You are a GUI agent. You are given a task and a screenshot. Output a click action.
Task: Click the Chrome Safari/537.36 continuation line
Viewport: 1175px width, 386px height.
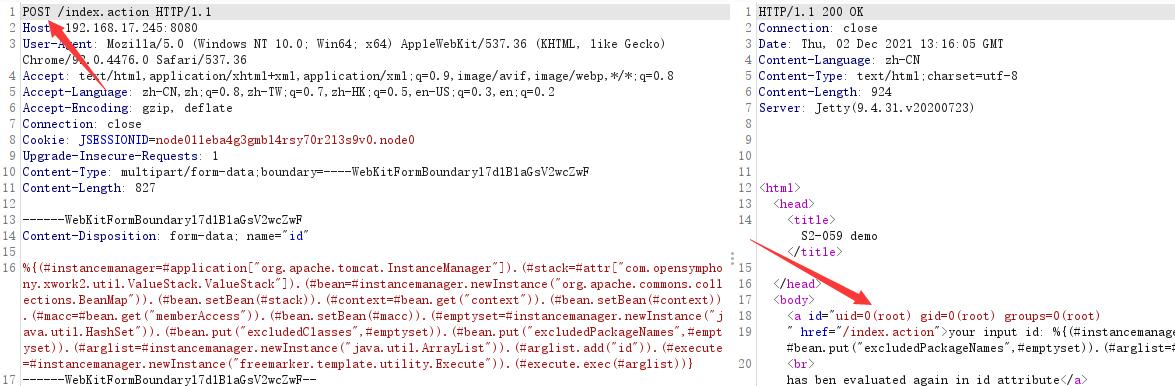[135, 59]
